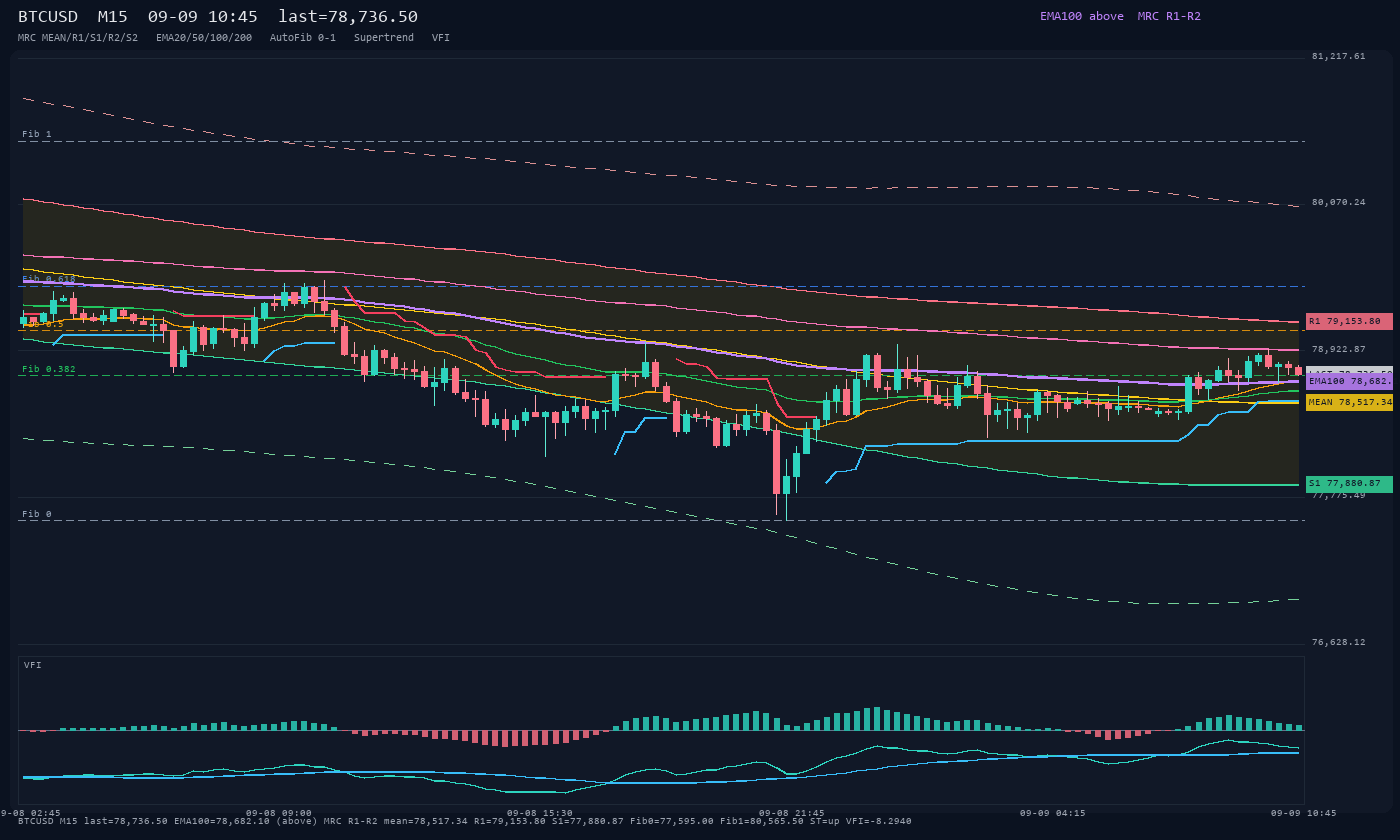Image resolution: width=1400 pixels, height=840 pixels.
Task: Click the BTCUSD symbol in the header
Action: 48,17
